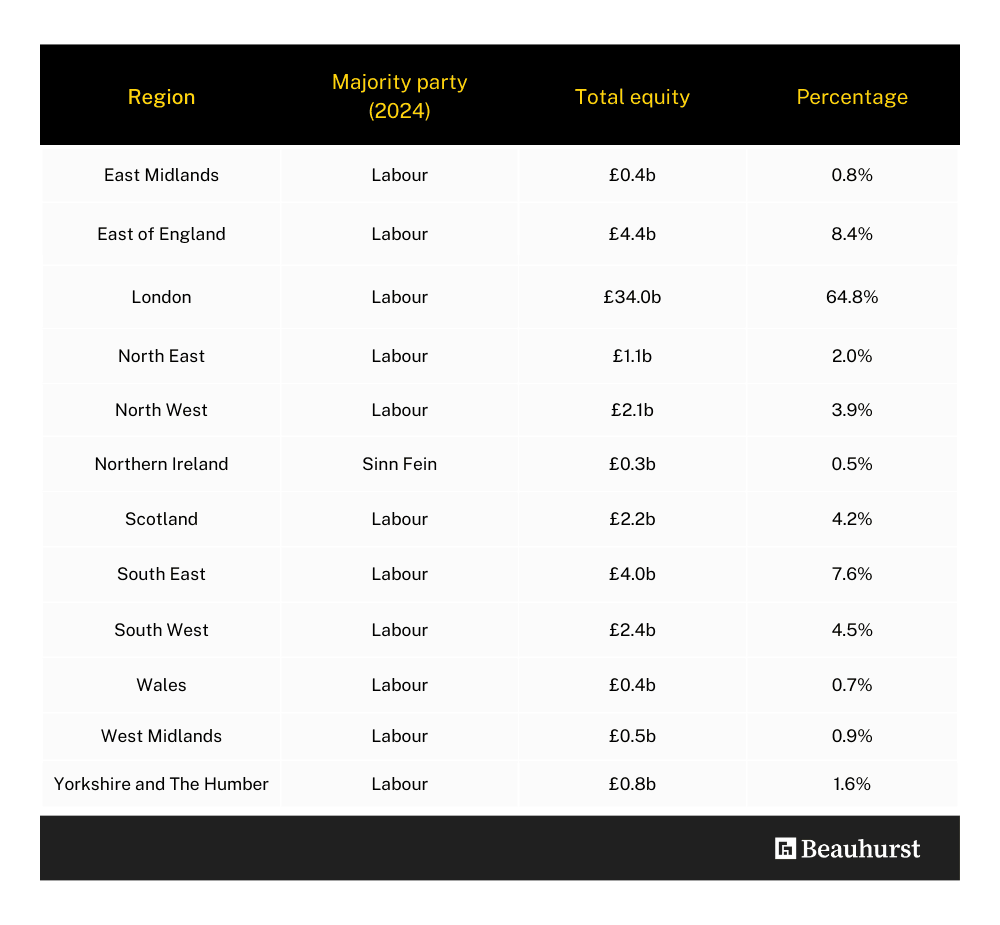Select Scotland's £2.2b equity value

pos(632,519)
